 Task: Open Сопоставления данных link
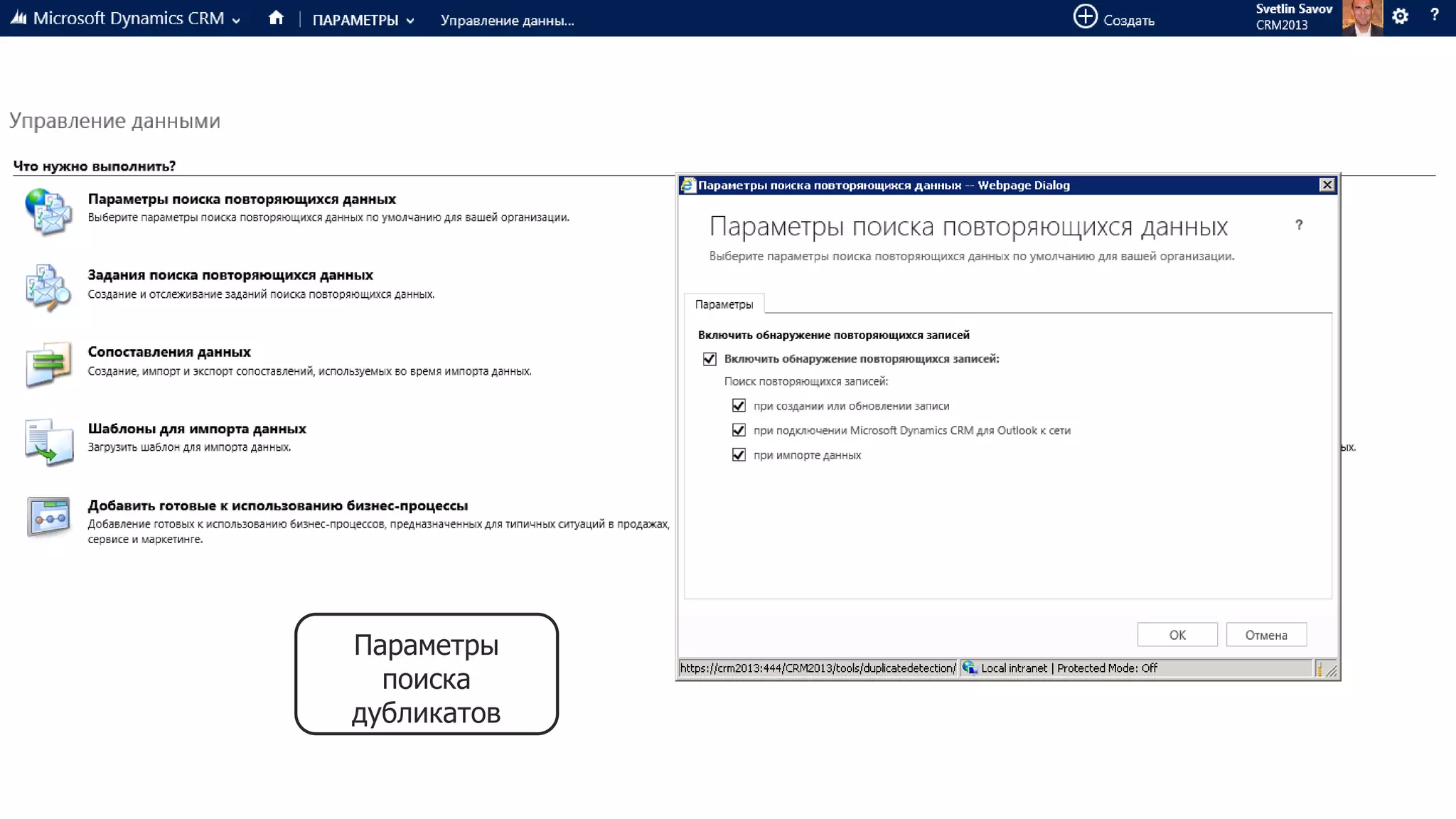coord(169,352)
